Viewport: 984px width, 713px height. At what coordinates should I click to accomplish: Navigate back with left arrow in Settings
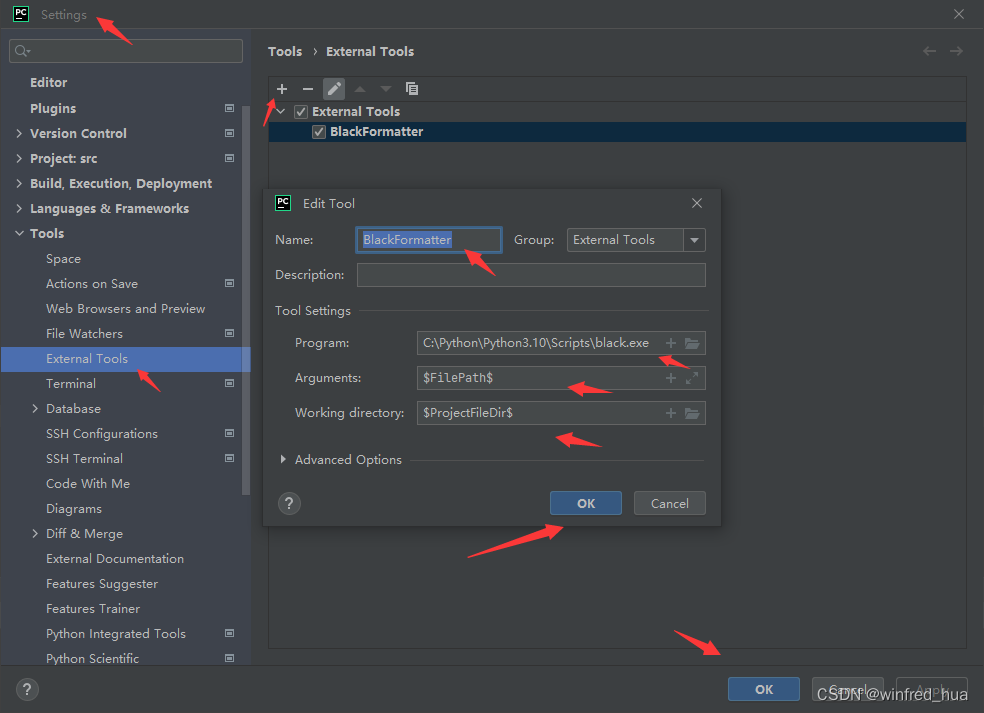click(929, 51)
